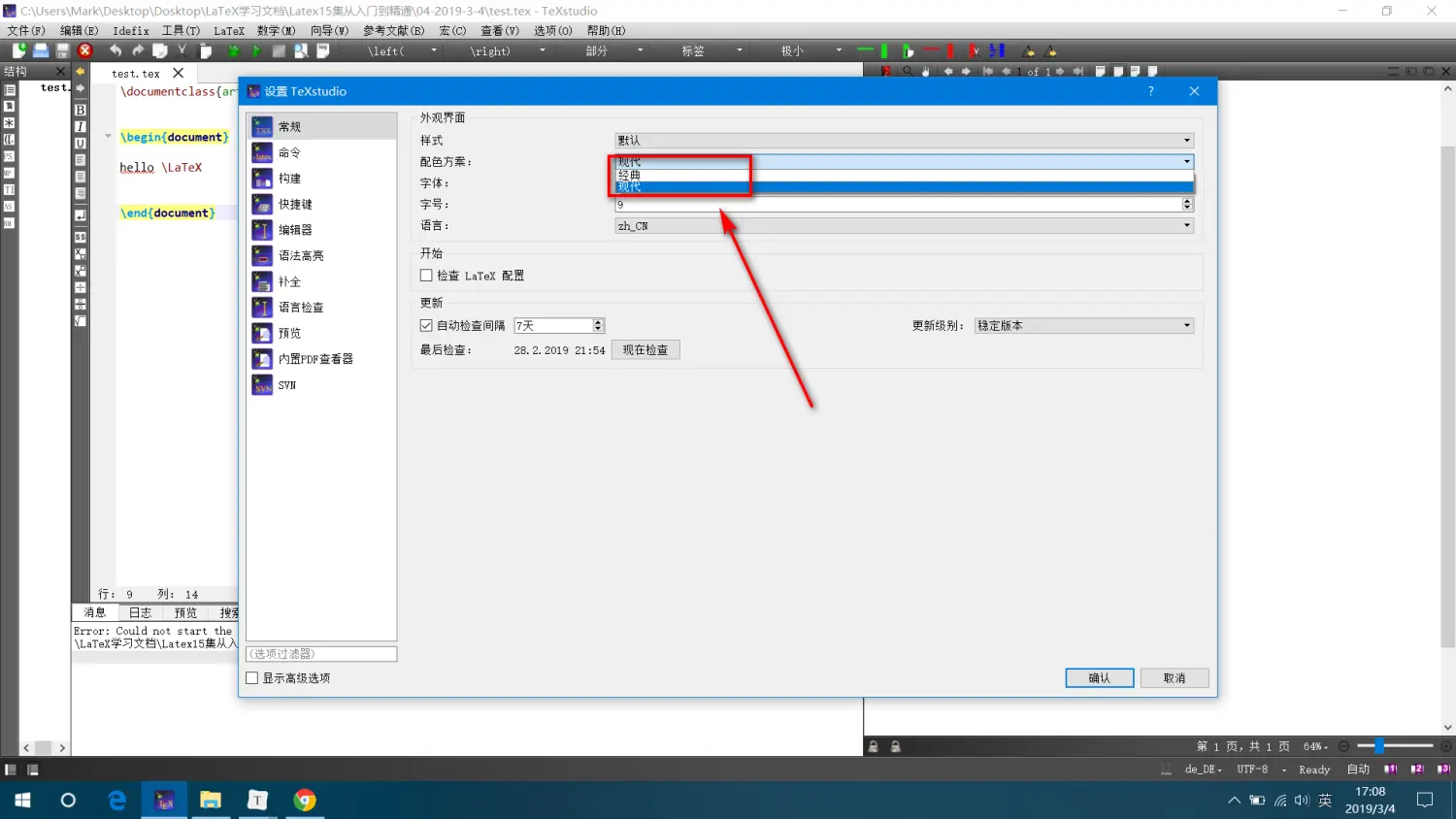This screenshot has width=1456, height=819.
Task: Click the view PDF magnifier icon
Action: coord(301,50)
